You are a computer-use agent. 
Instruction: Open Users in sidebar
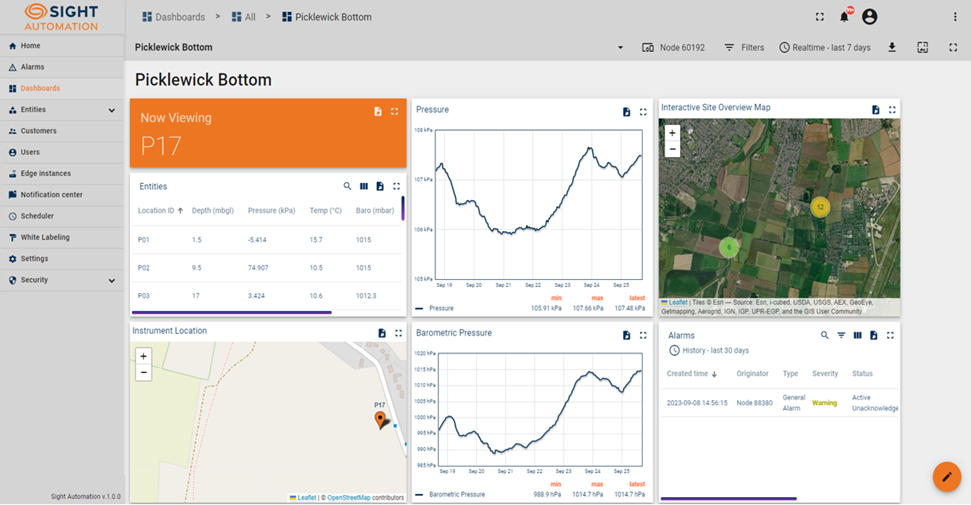(62, 152)
